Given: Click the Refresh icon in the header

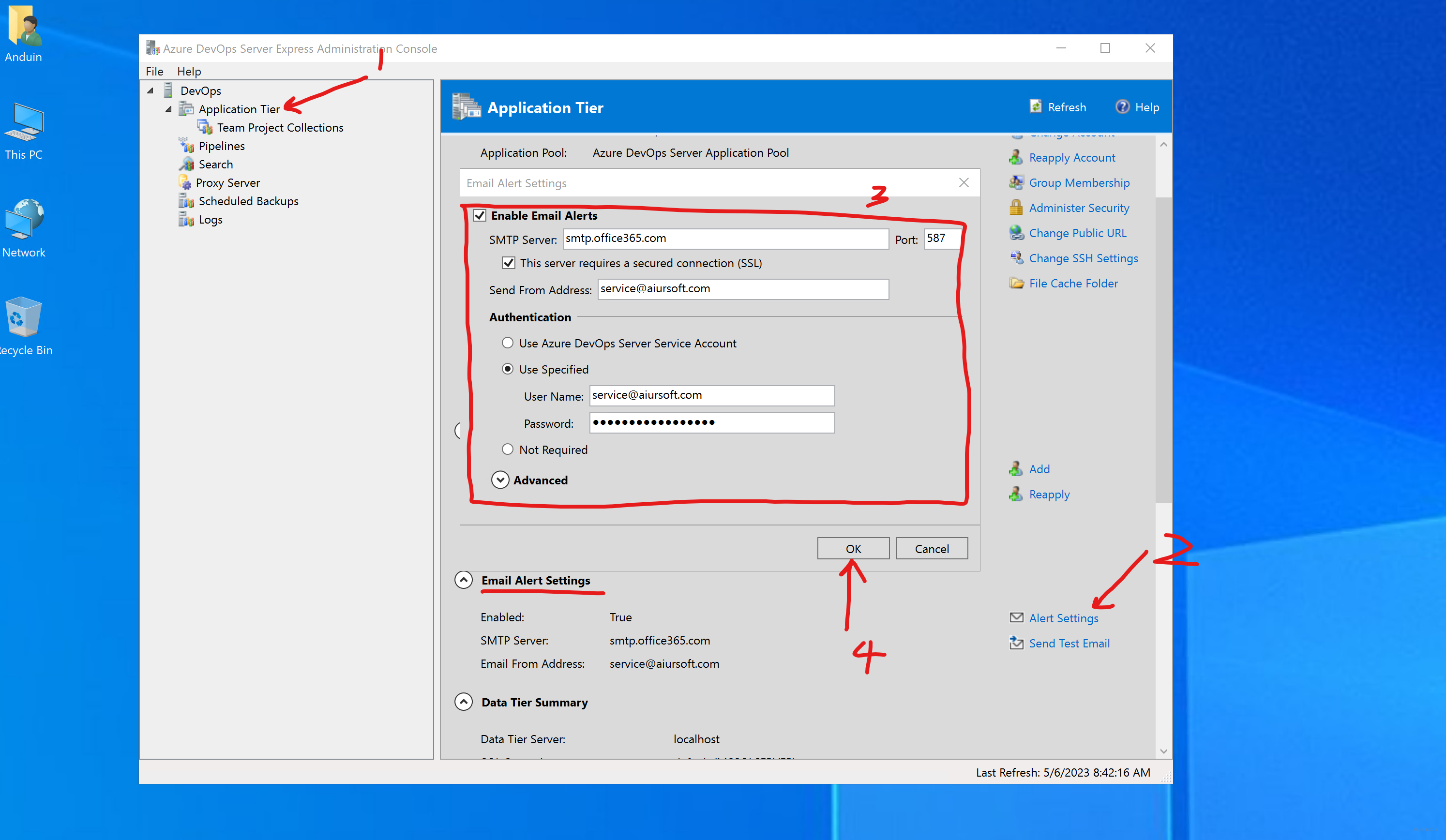Looking at the screenshot, I should (x=1035, y=107).
